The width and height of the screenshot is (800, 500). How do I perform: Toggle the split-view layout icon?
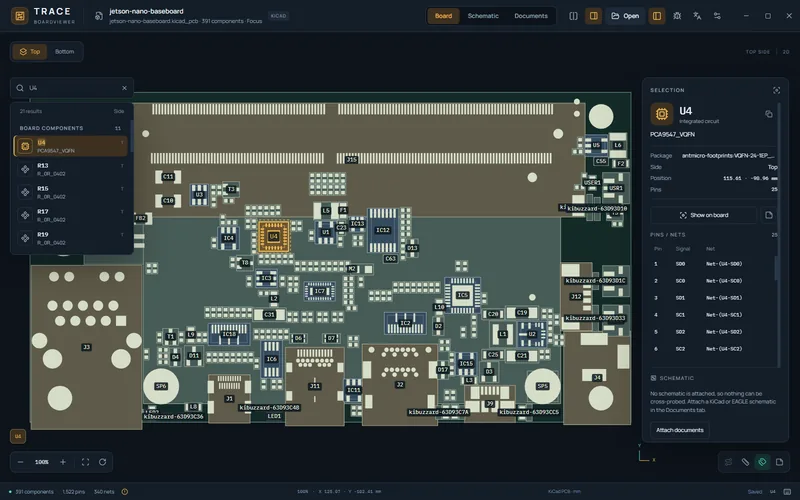pos(593,16)
